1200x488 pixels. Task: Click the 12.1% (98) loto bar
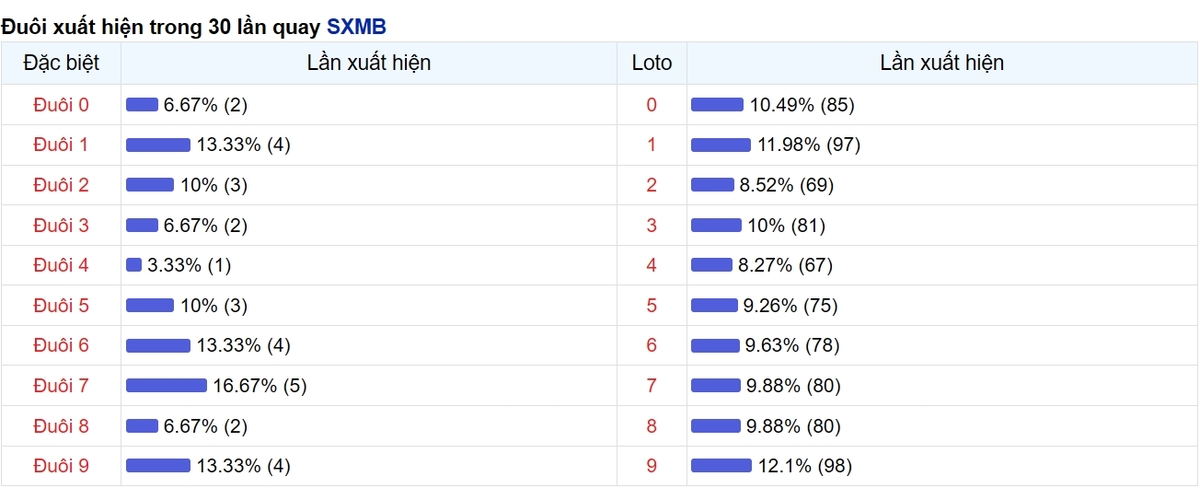tap(721, 465)
